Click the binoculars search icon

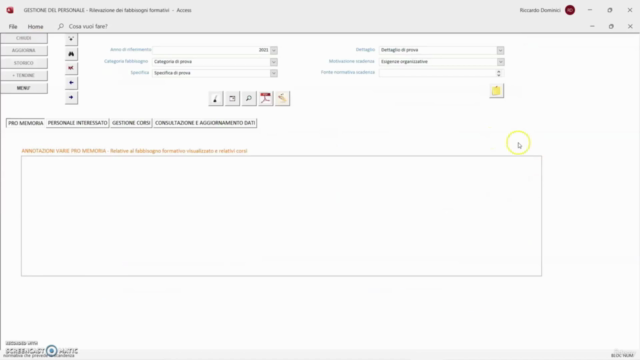coord(71,53)
